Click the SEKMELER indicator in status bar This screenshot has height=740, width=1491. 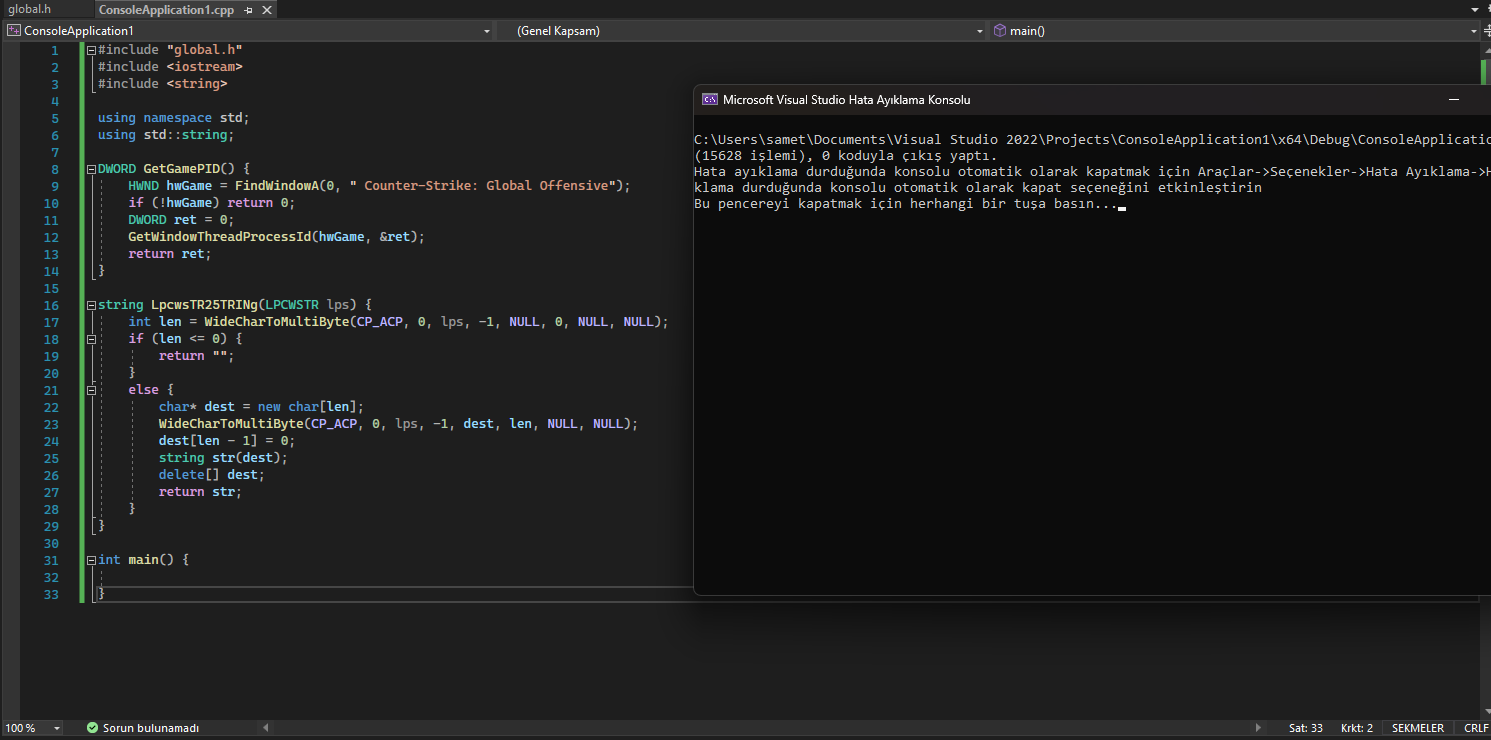[1417, 728]
